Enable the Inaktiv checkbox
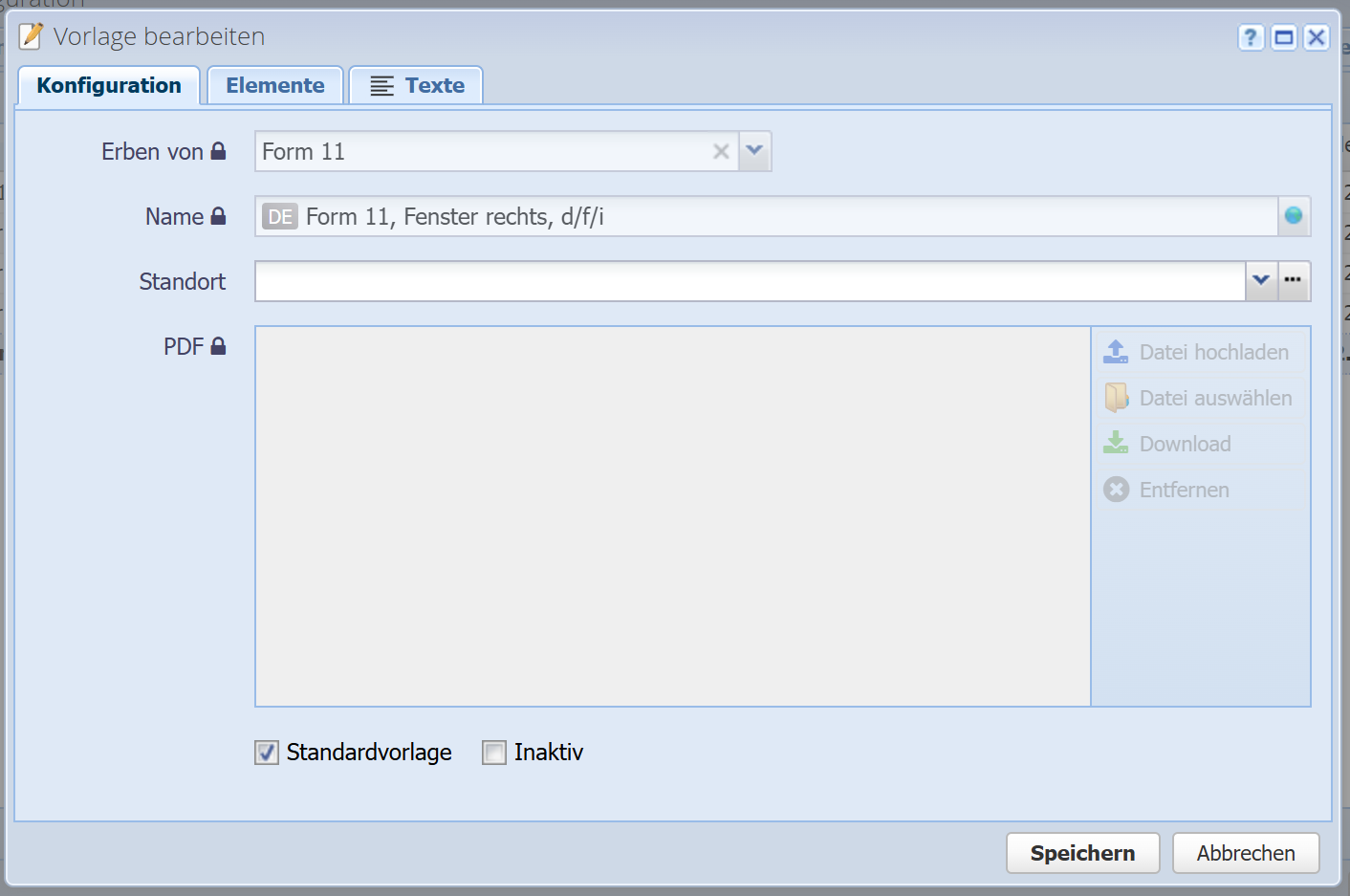Image resolution: width=1350 pixels, height=896 pixels. pyautogui.click(x=494, y=753)
